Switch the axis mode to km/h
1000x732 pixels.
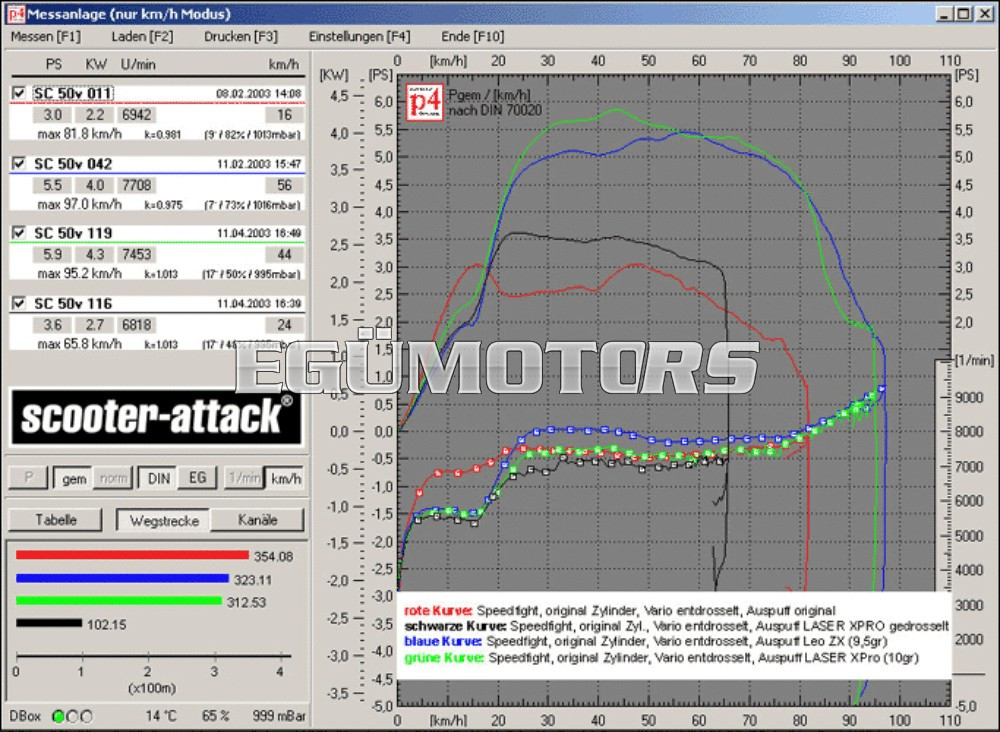coord(285,479)
